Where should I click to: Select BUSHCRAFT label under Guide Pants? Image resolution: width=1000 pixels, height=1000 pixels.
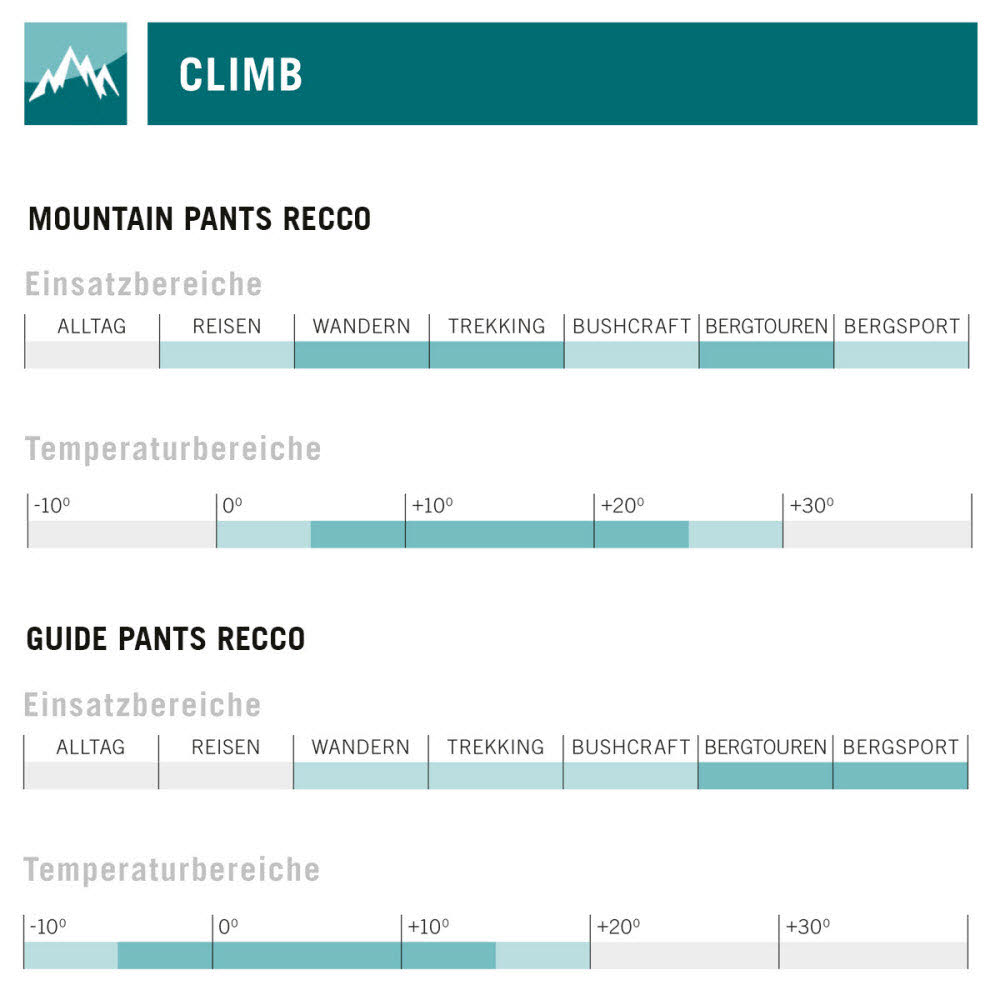[x=631, y=747]
